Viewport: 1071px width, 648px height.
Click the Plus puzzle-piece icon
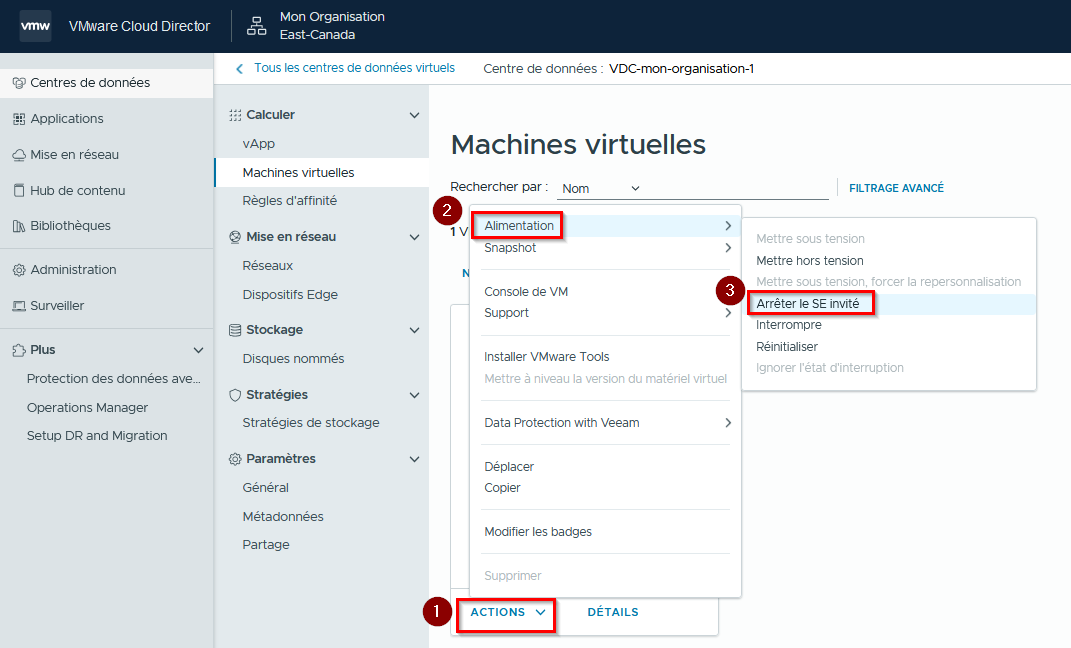pyautogui.click(x=19, y=350)
